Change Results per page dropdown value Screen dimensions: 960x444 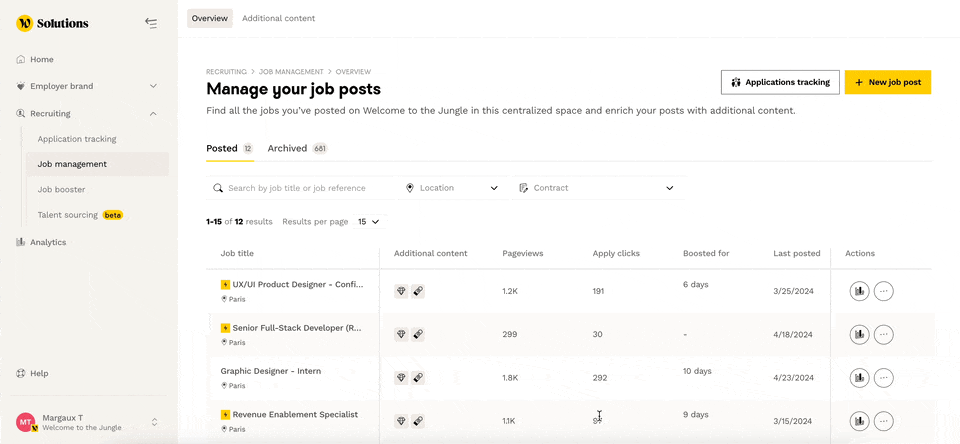(369, 222)
